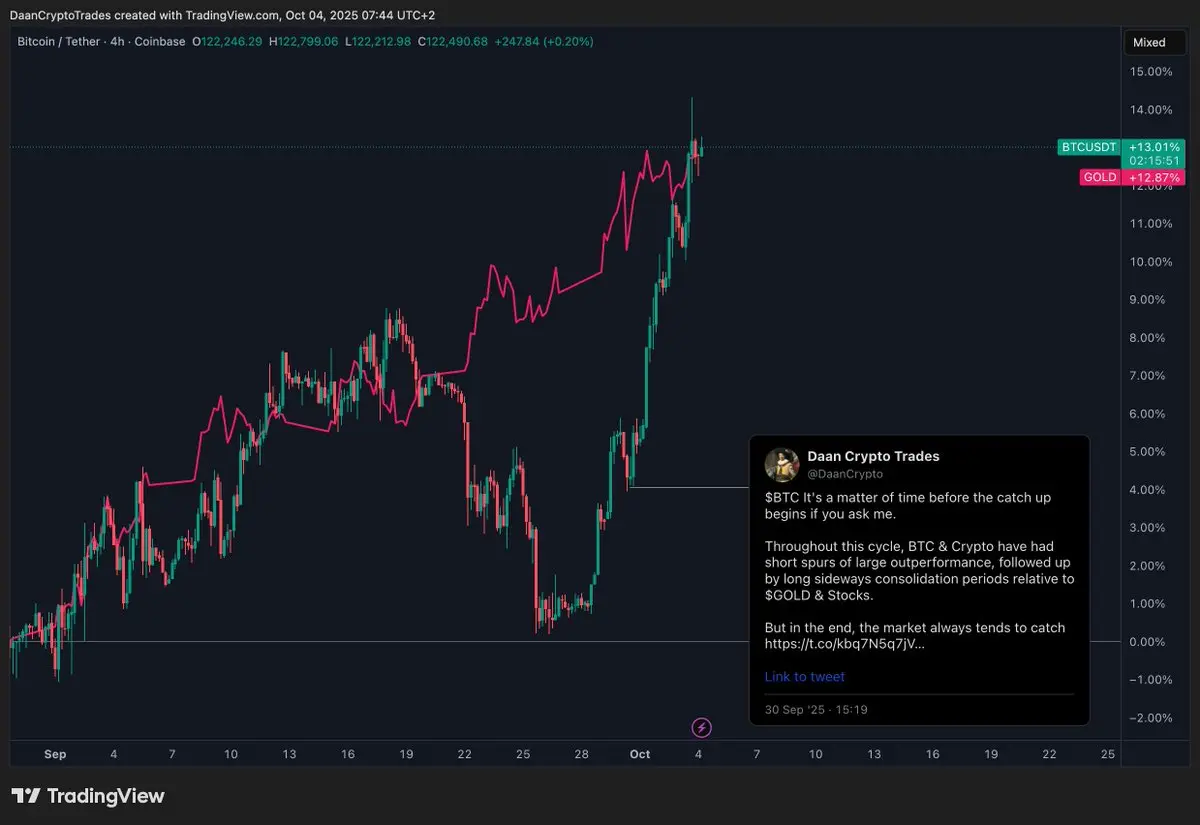The height and width of the screenshot is (825, 1200).
Task: Click the lightning bolt event marker
Action: click(702, 727)
